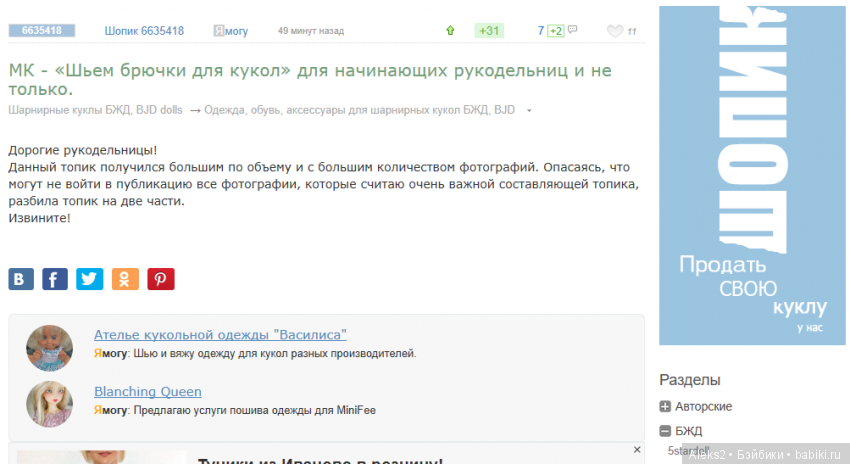The height and width of the screenshot is (464, 850).
Task: Click Blanching Queen avatar thumbnail
Action: pyautogui.click(x=49, y=403)
